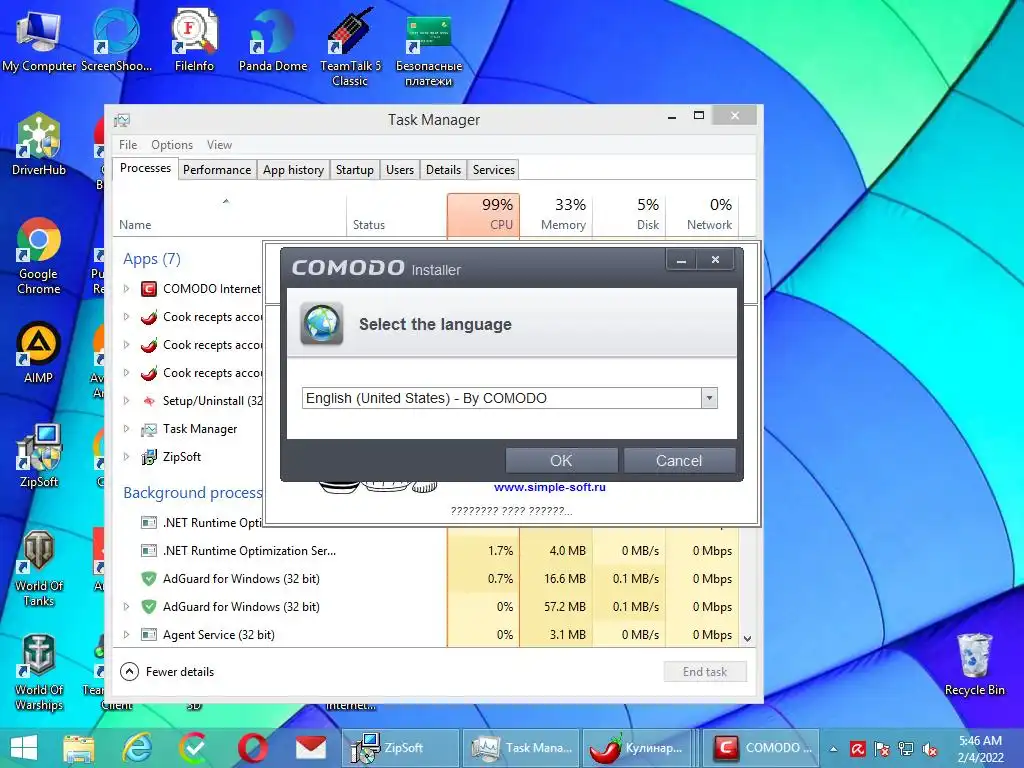Click OK in the COMODO Installer

[561, 460]
